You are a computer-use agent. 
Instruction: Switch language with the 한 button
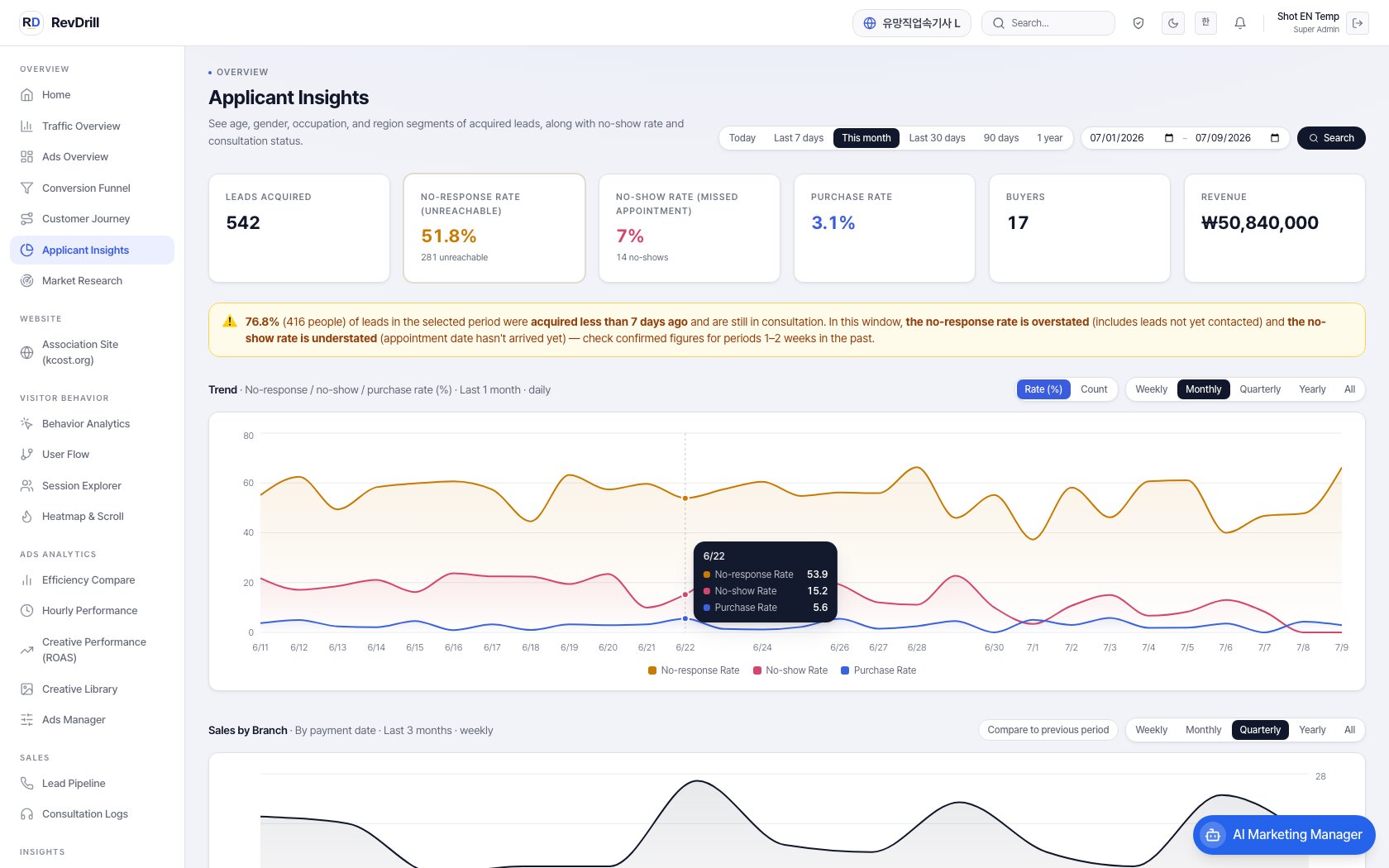click(x=1205, y=23)
